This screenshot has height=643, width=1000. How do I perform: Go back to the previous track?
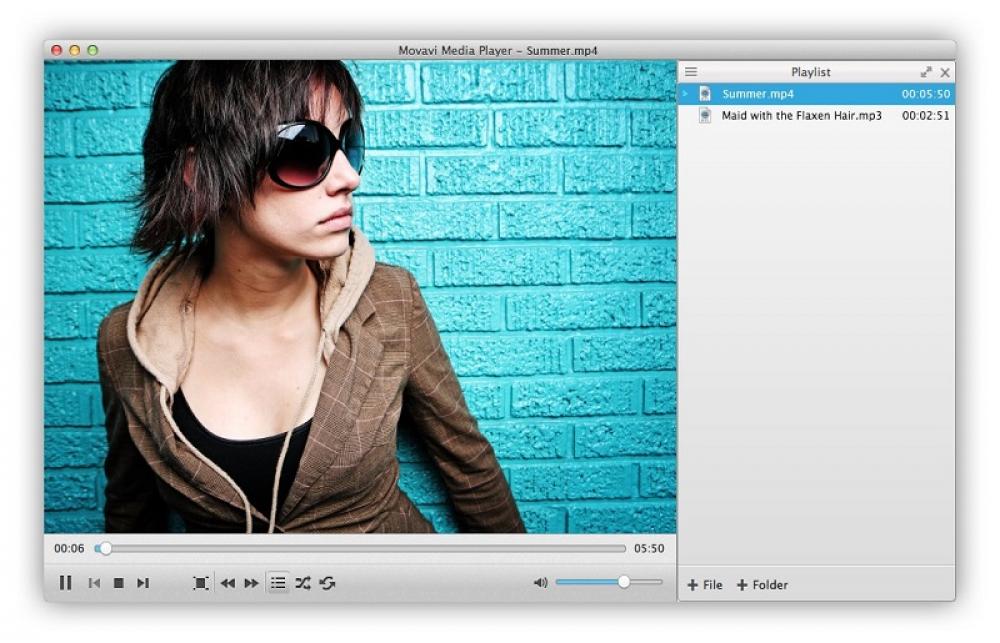[94, 583]
